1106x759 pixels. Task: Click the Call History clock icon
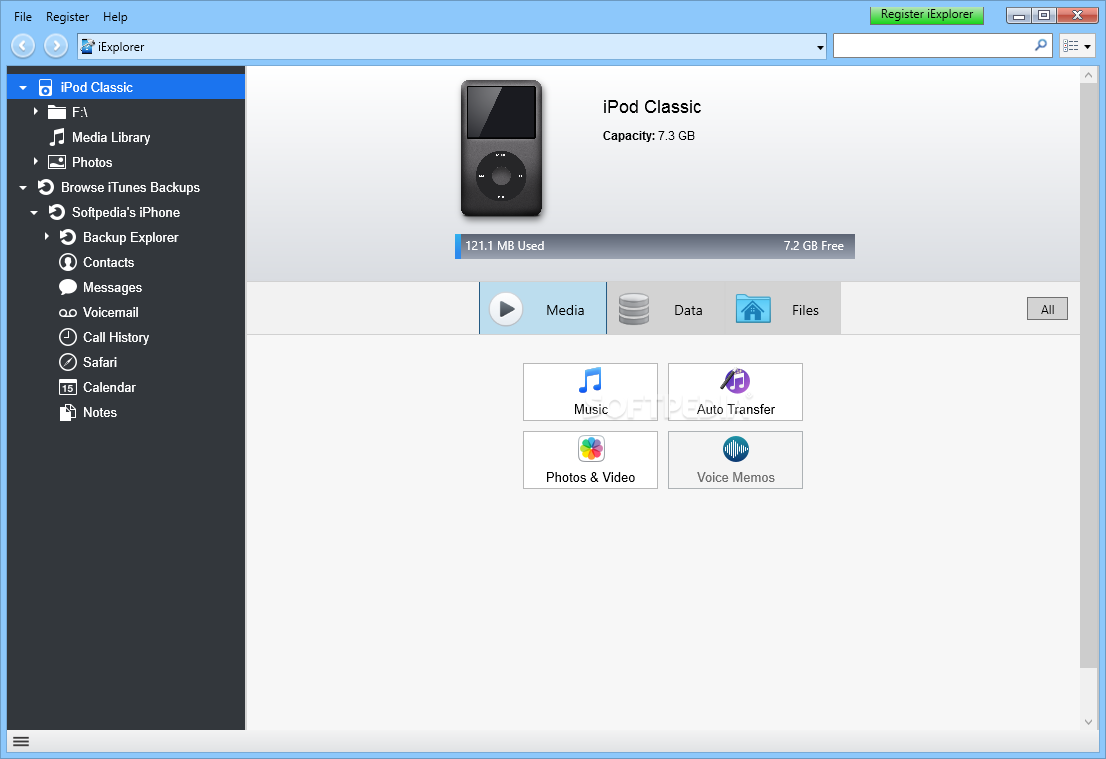[68, 337]
